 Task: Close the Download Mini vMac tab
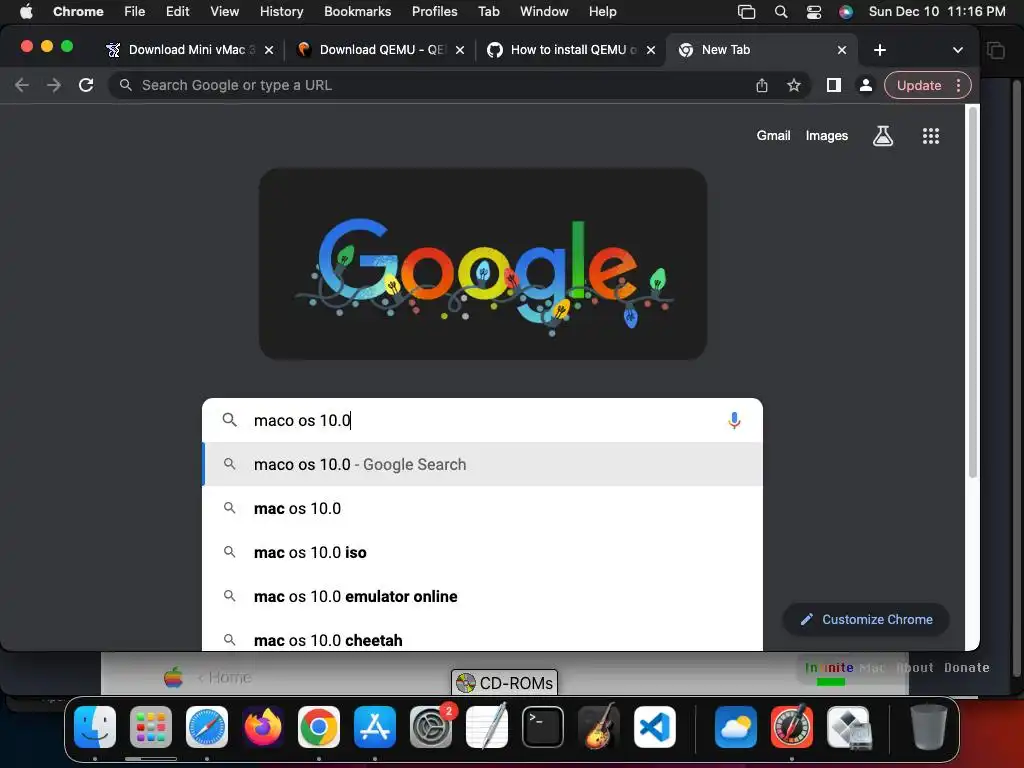point(268,50)
